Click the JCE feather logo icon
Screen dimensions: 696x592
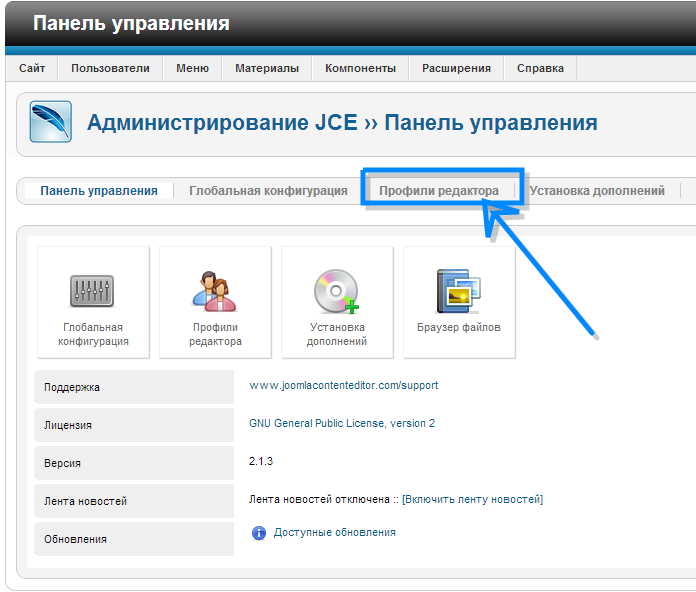[x=50, y=123]
